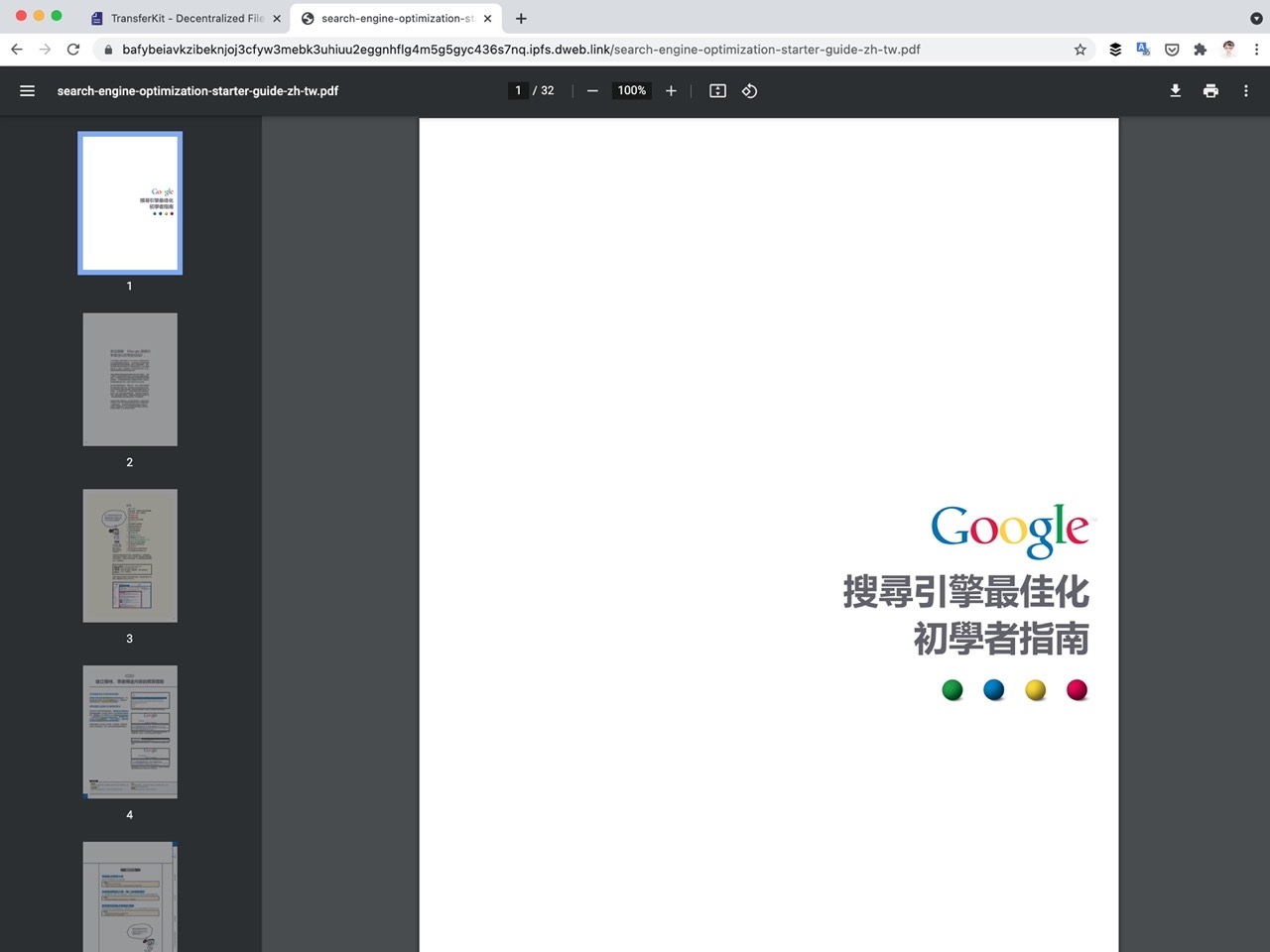This screenshot has height=952, width=1270.
Task: Open the layered stack extension icon
Action: (1115, 49)
